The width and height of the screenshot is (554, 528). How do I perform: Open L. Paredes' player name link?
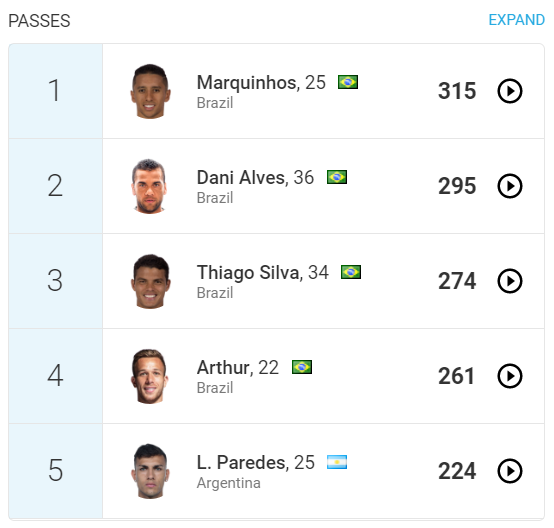pos(242,463)
